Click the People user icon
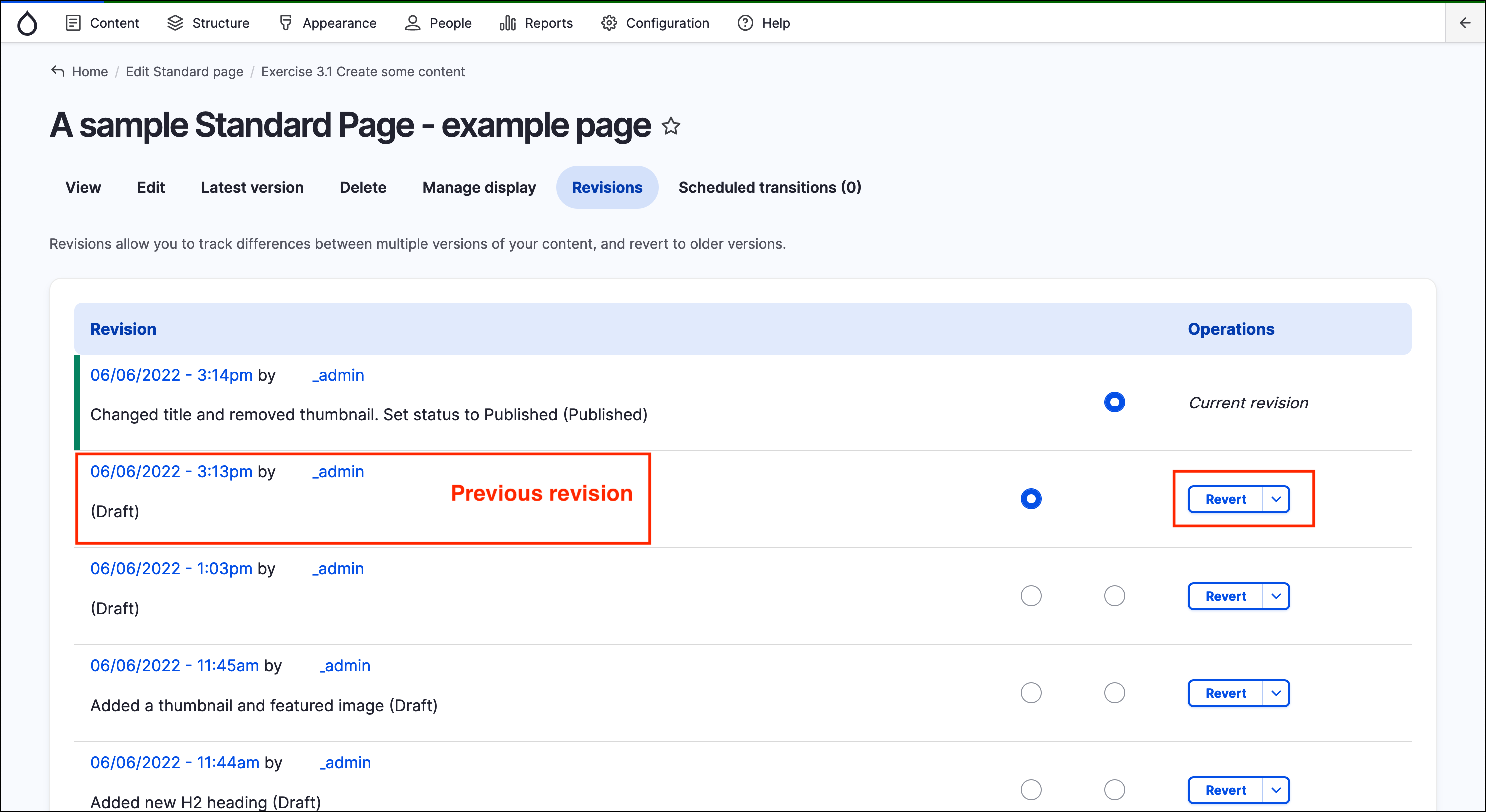The height and width of the screenshot is (812, 1486). click(412, 23)
